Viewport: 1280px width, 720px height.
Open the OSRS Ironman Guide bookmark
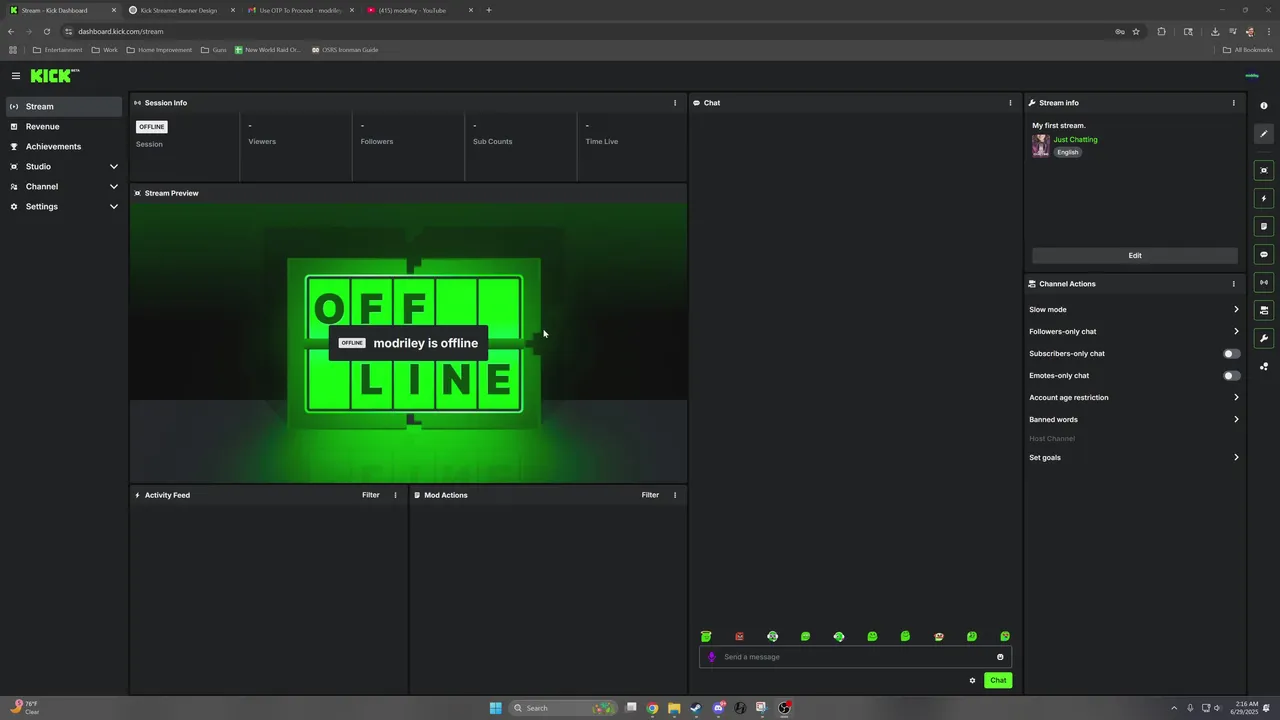[345, 50]
